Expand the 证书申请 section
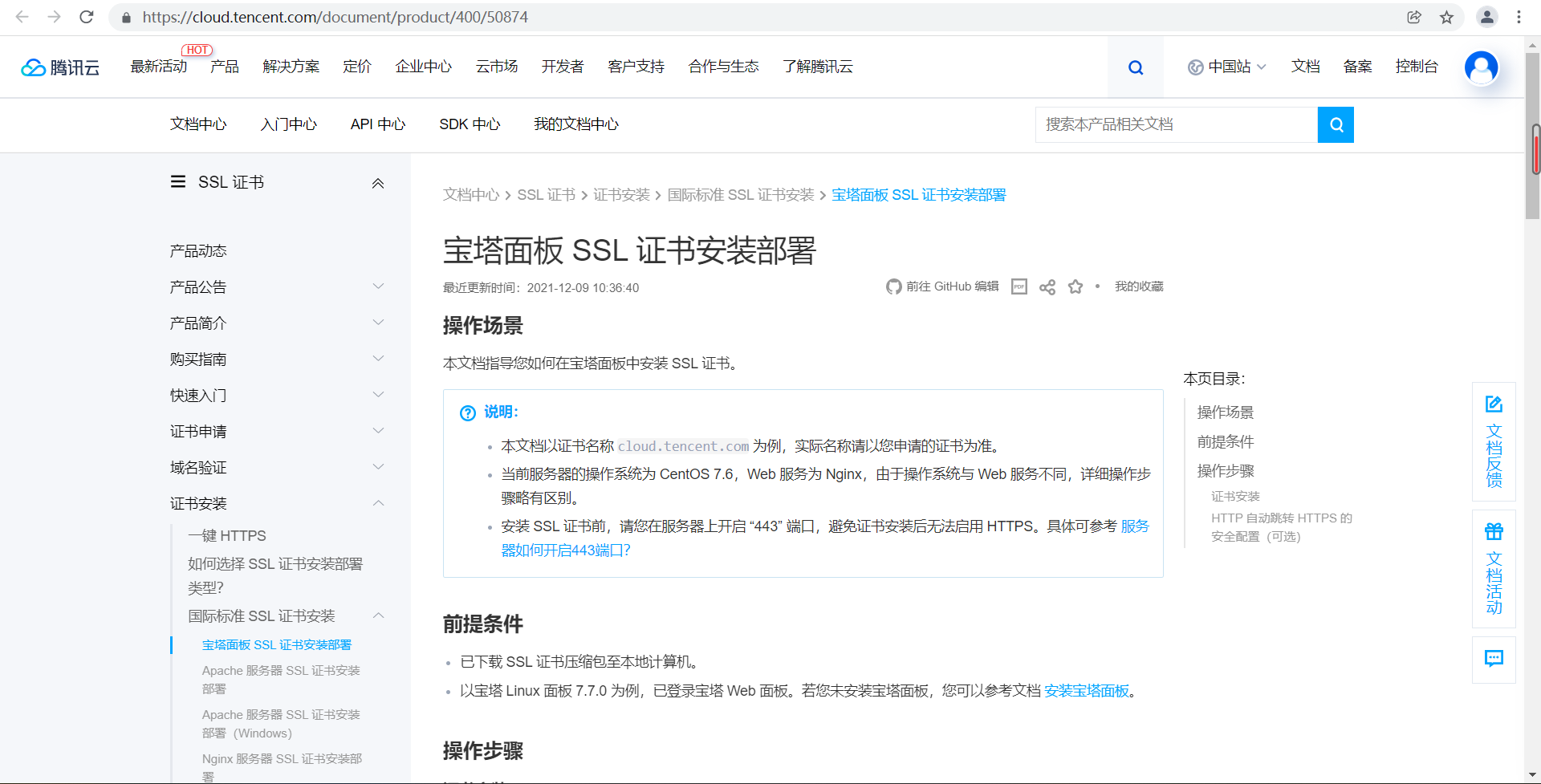 [379, 431]
